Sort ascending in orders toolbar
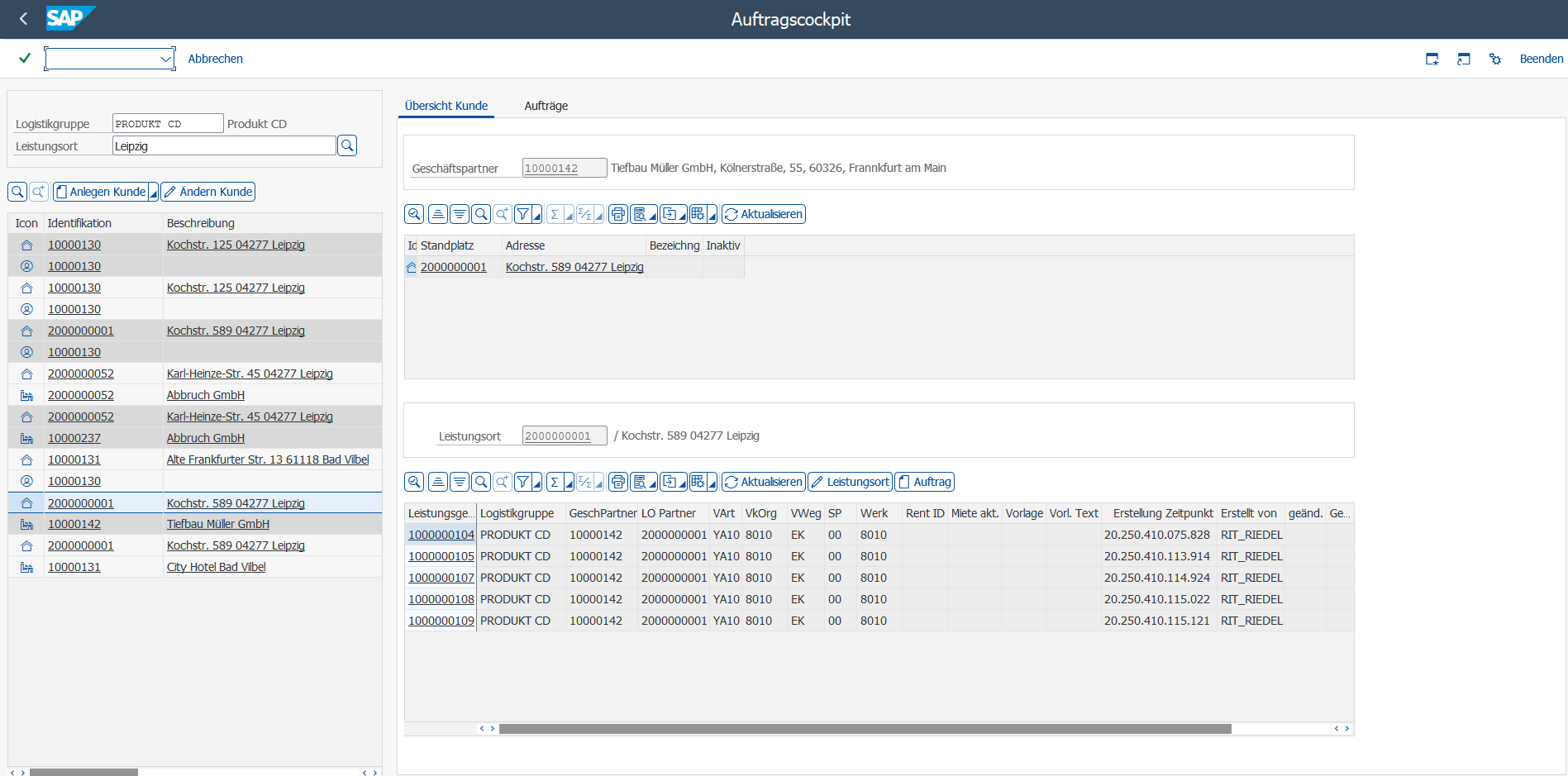 click(438, 482)
